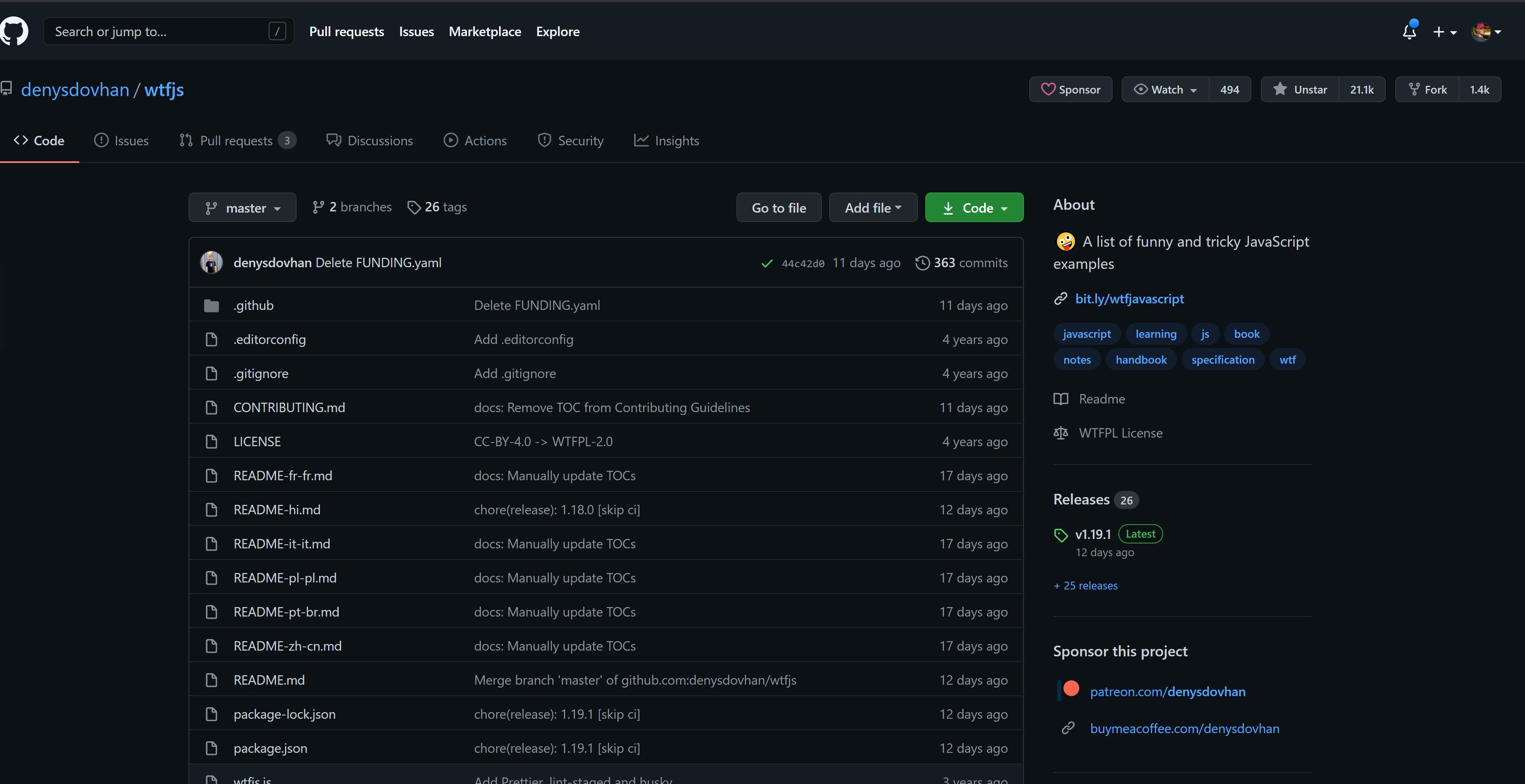
Task: Click Go to file button
Action: (x=778, y=208)
